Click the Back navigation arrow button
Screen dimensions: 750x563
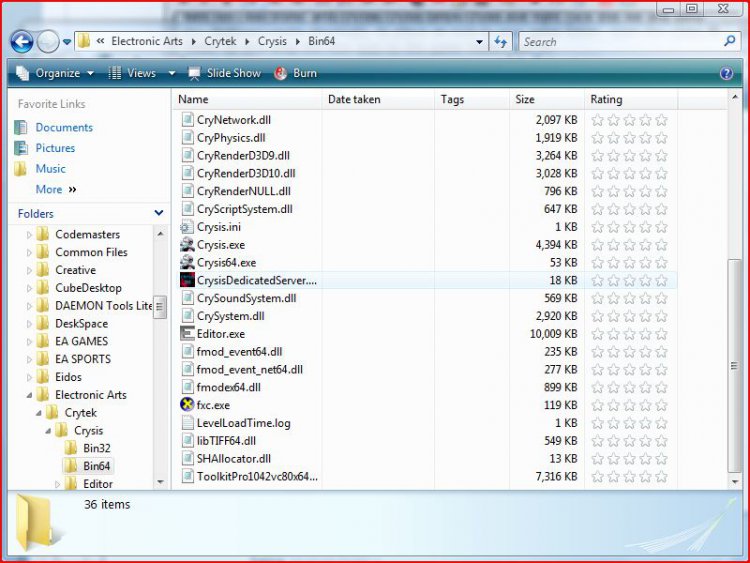tap(22, 42)
